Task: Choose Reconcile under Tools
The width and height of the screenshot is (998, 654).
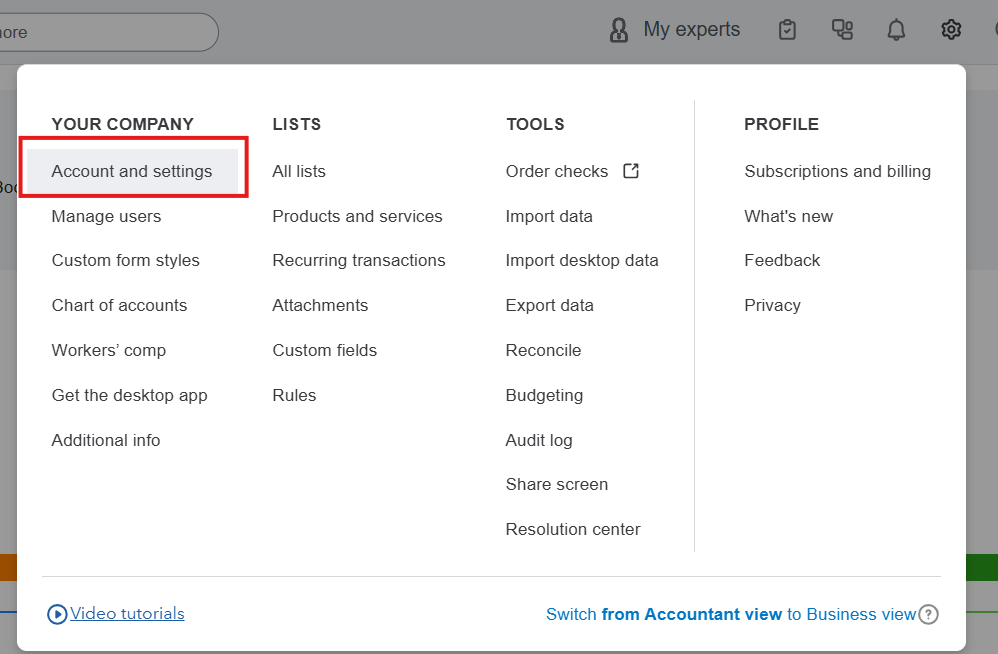Action: pyautogui.click(x=543, y=350)
